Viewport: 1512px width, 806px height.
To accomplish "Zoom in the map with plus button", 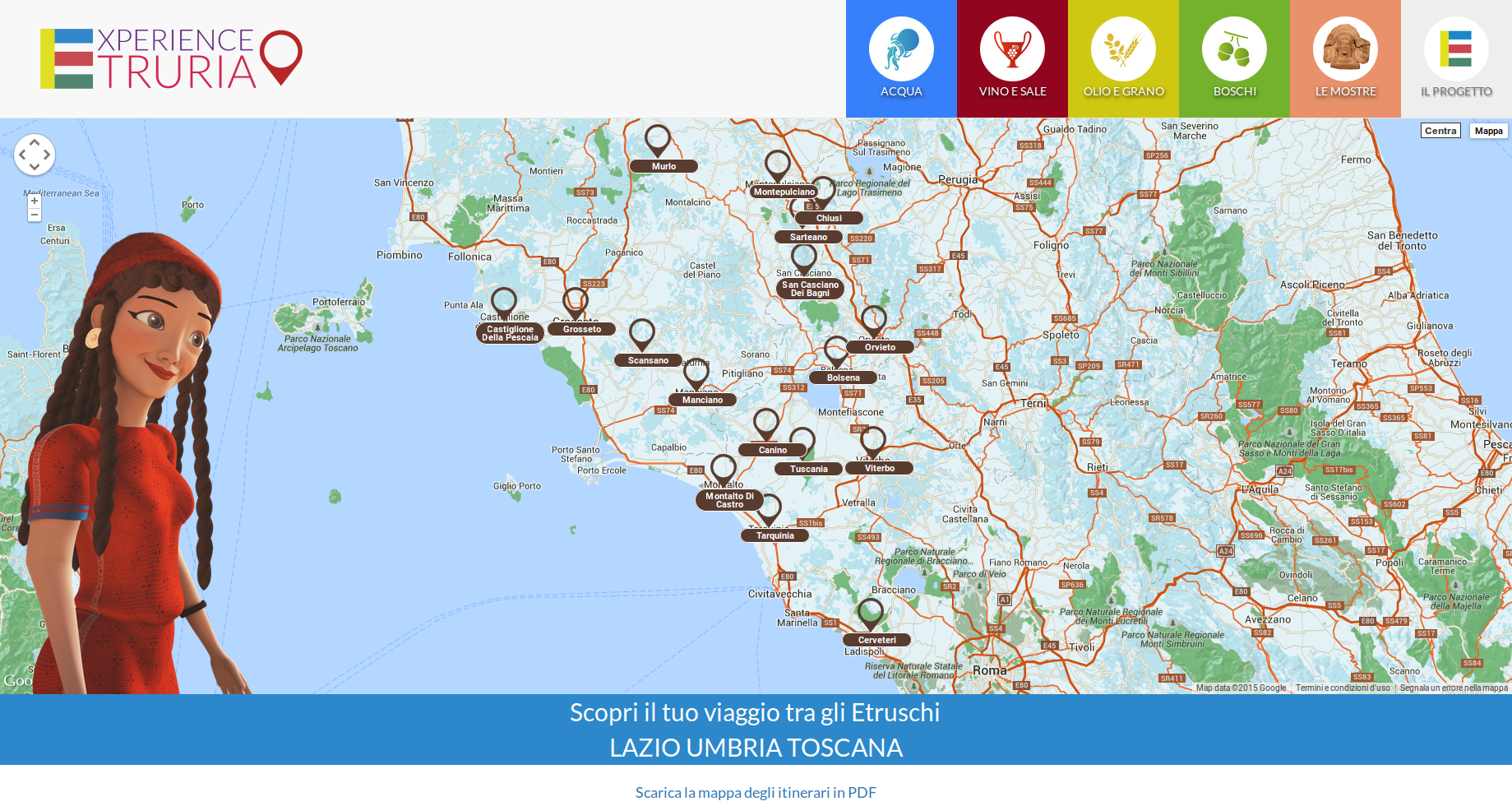I will pyautogui.click(x=35, y=201).
